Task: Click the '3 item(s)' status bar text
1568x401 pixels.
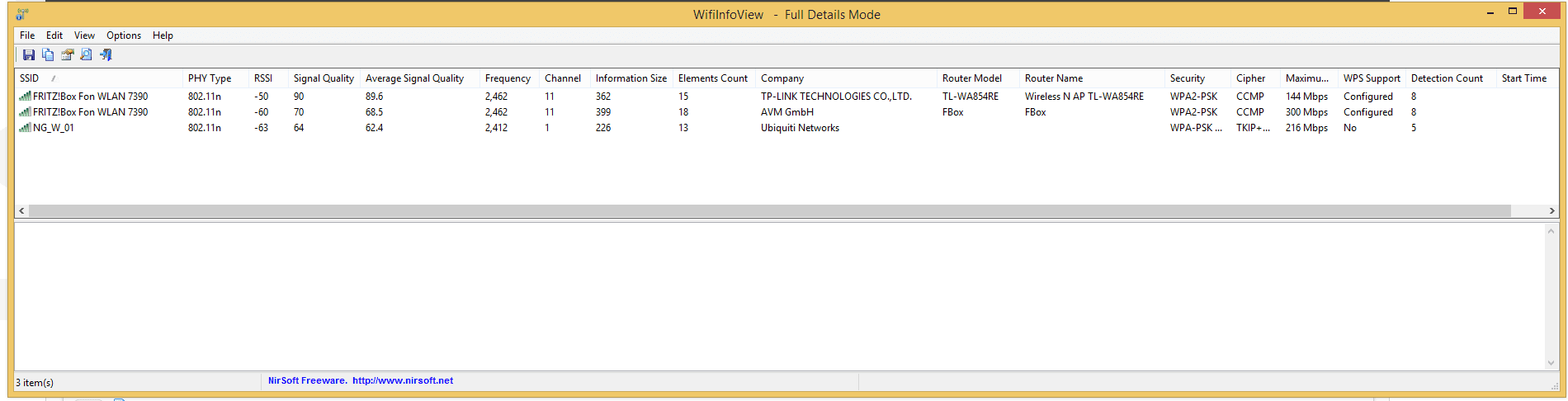Action: pyautogui.click(x=35, y=383)
